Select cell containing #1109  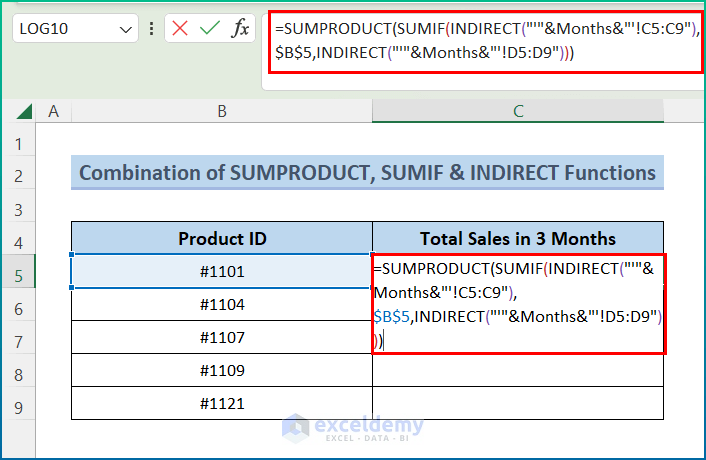point(221,370)
